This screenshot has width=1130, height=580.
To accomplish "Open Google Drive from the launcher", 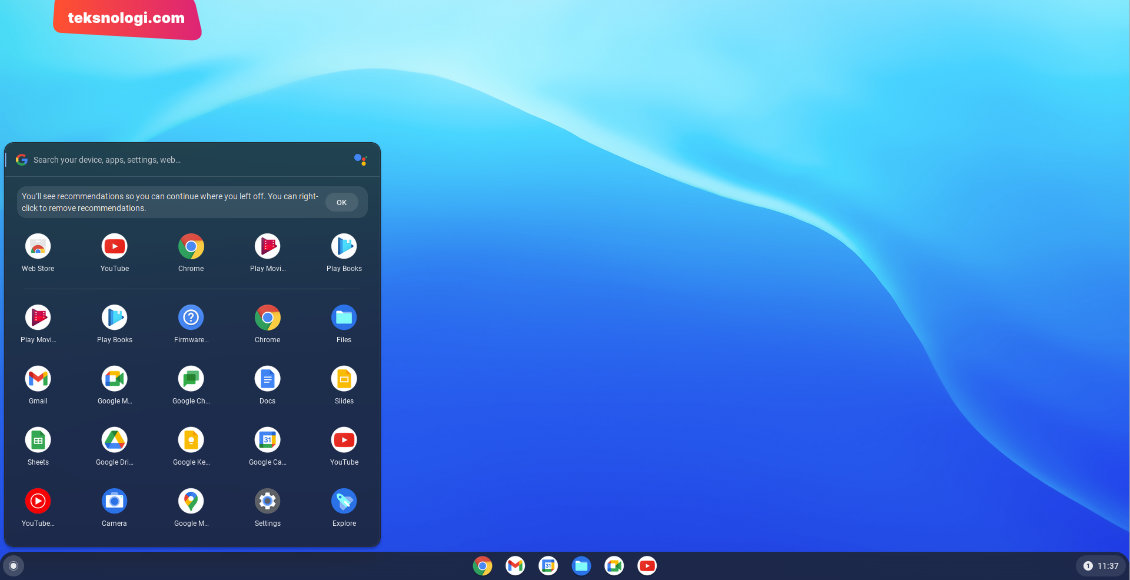I will 114,440.
